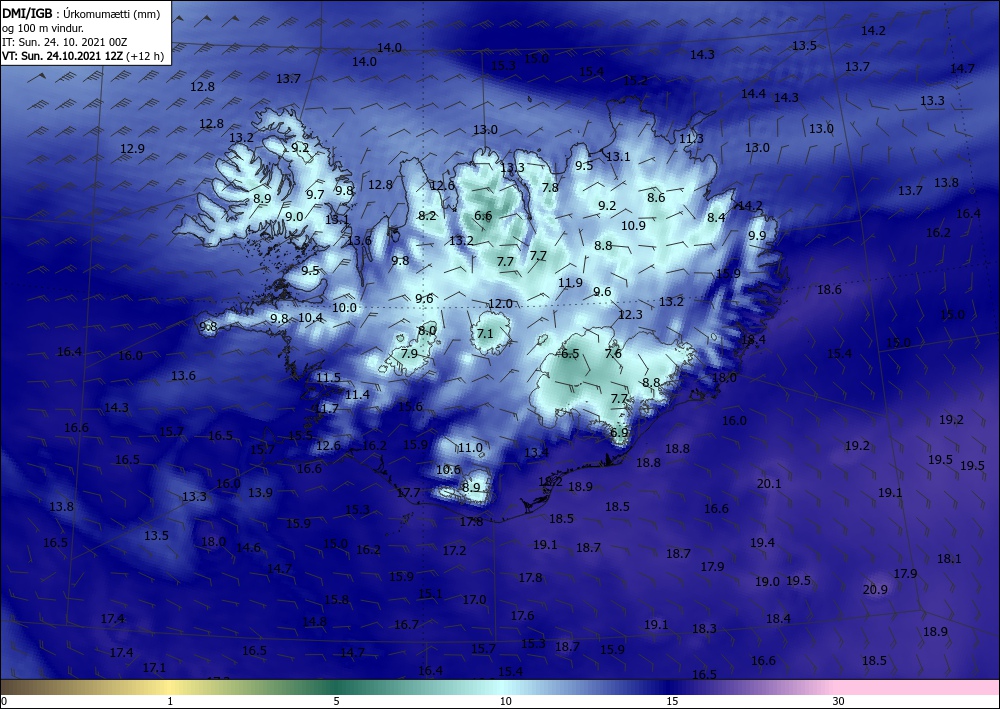
Task: Click the map value '12.0'
Action: 500,303
